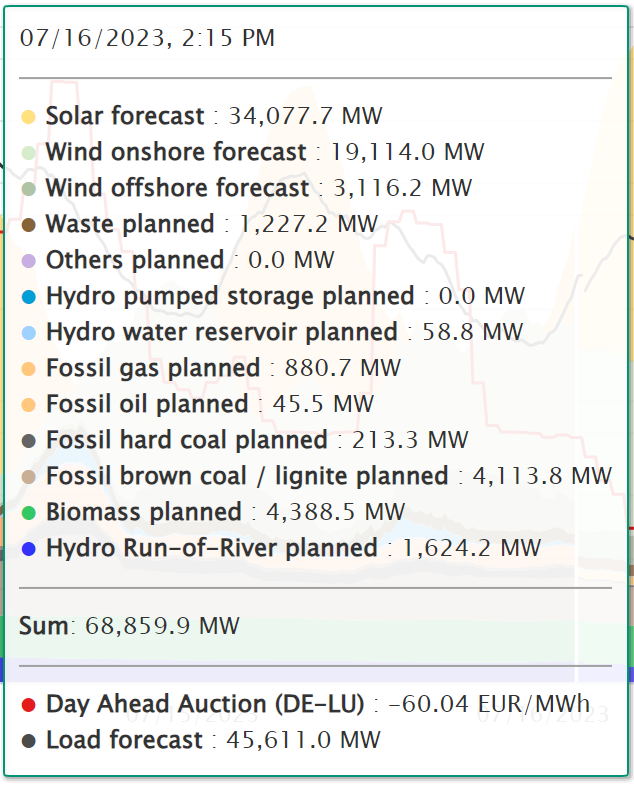634x785 pixels.
Task: Click the purple Others planned dot
Action: (28, 261)
